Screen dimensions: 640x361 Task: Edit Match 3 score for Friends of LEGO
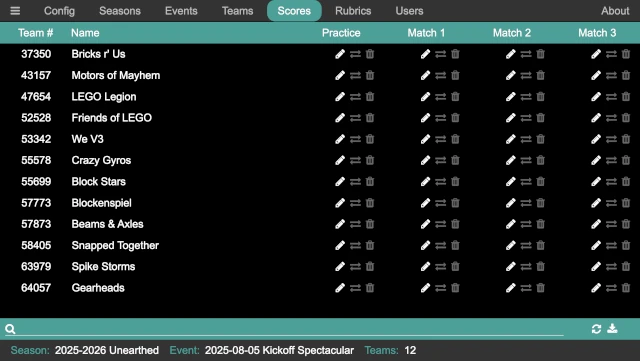pos(596,118)
